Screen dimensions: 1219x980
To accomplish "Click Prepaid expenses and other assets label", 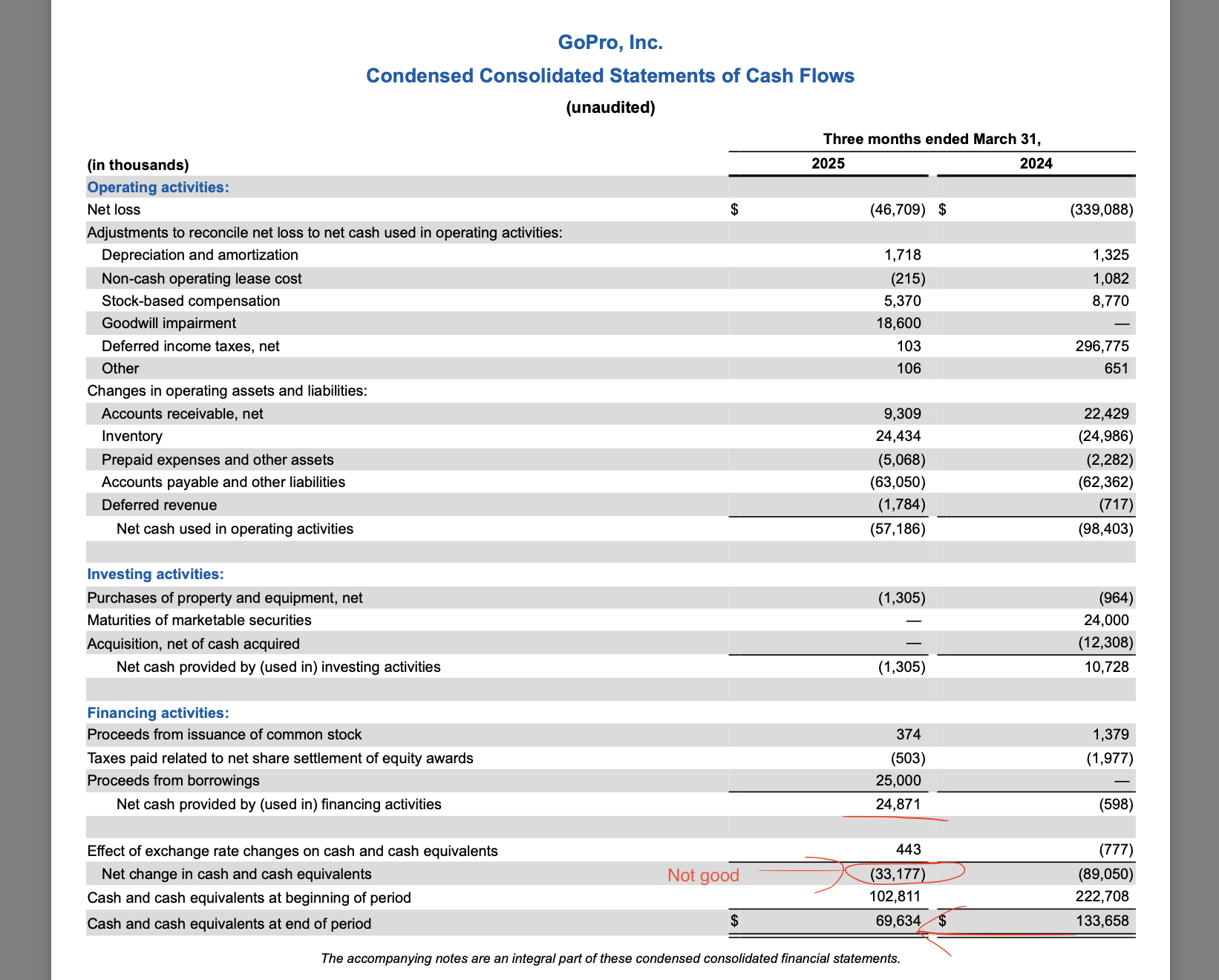I will (218, 460).
